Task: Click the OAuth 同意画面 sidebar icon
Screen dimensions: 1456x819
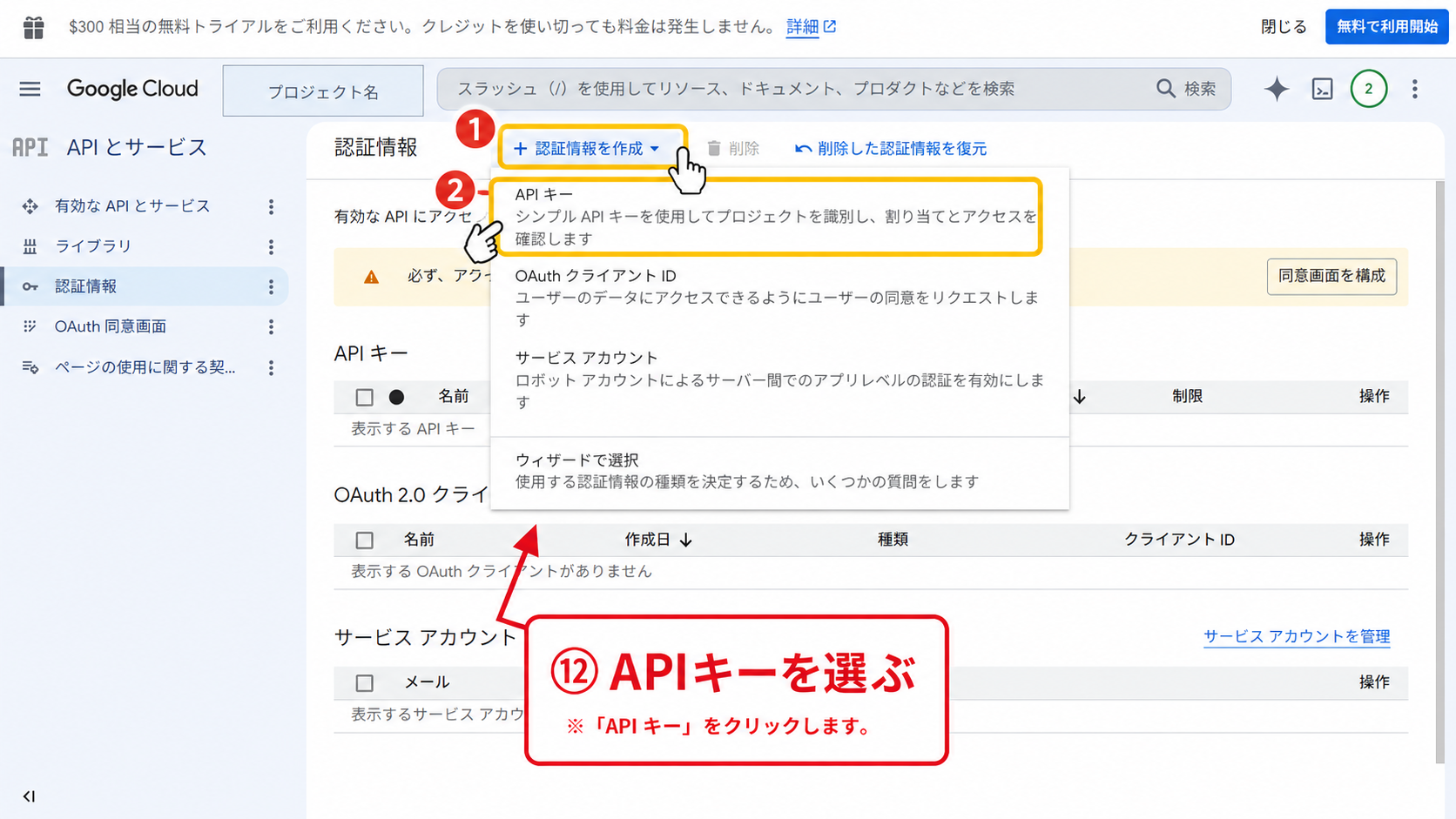Action: tap(30, 326)
